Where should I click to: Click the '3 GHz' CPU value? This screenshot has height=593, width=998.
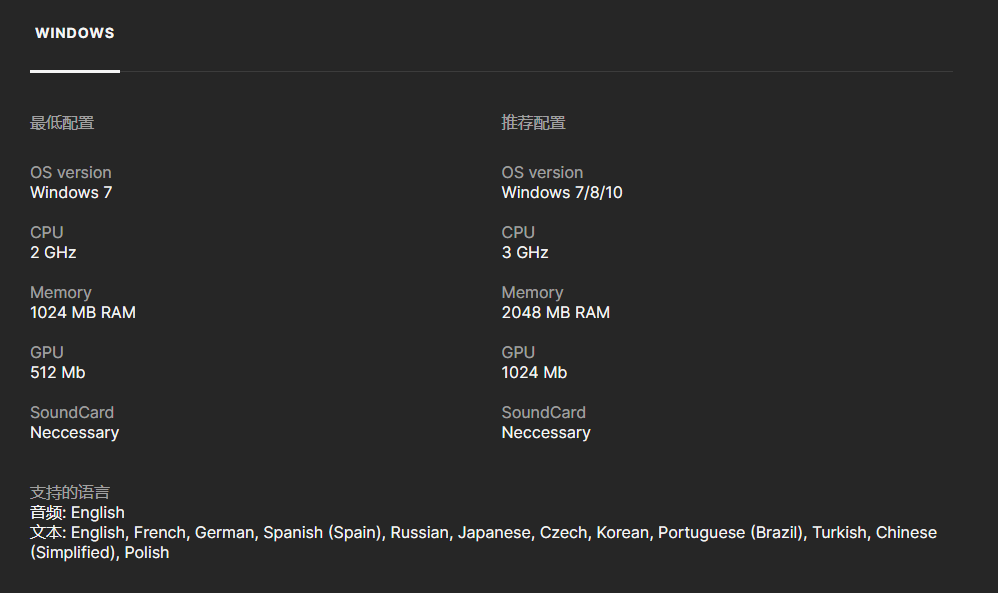click(525, 253)
